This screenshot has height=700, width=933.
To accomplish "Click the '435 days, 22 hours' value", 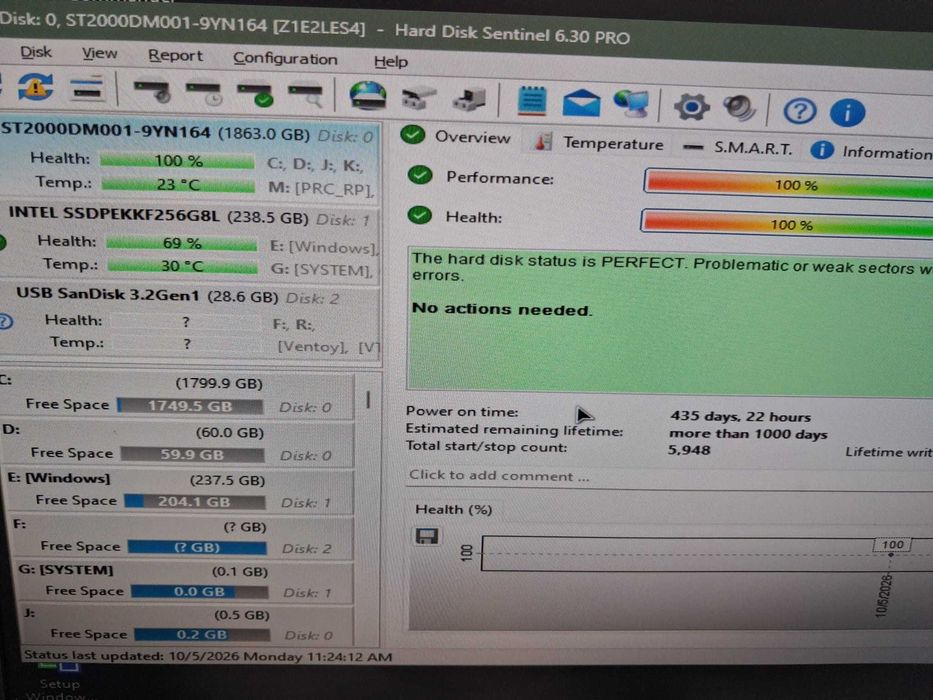I will (740, 416).
